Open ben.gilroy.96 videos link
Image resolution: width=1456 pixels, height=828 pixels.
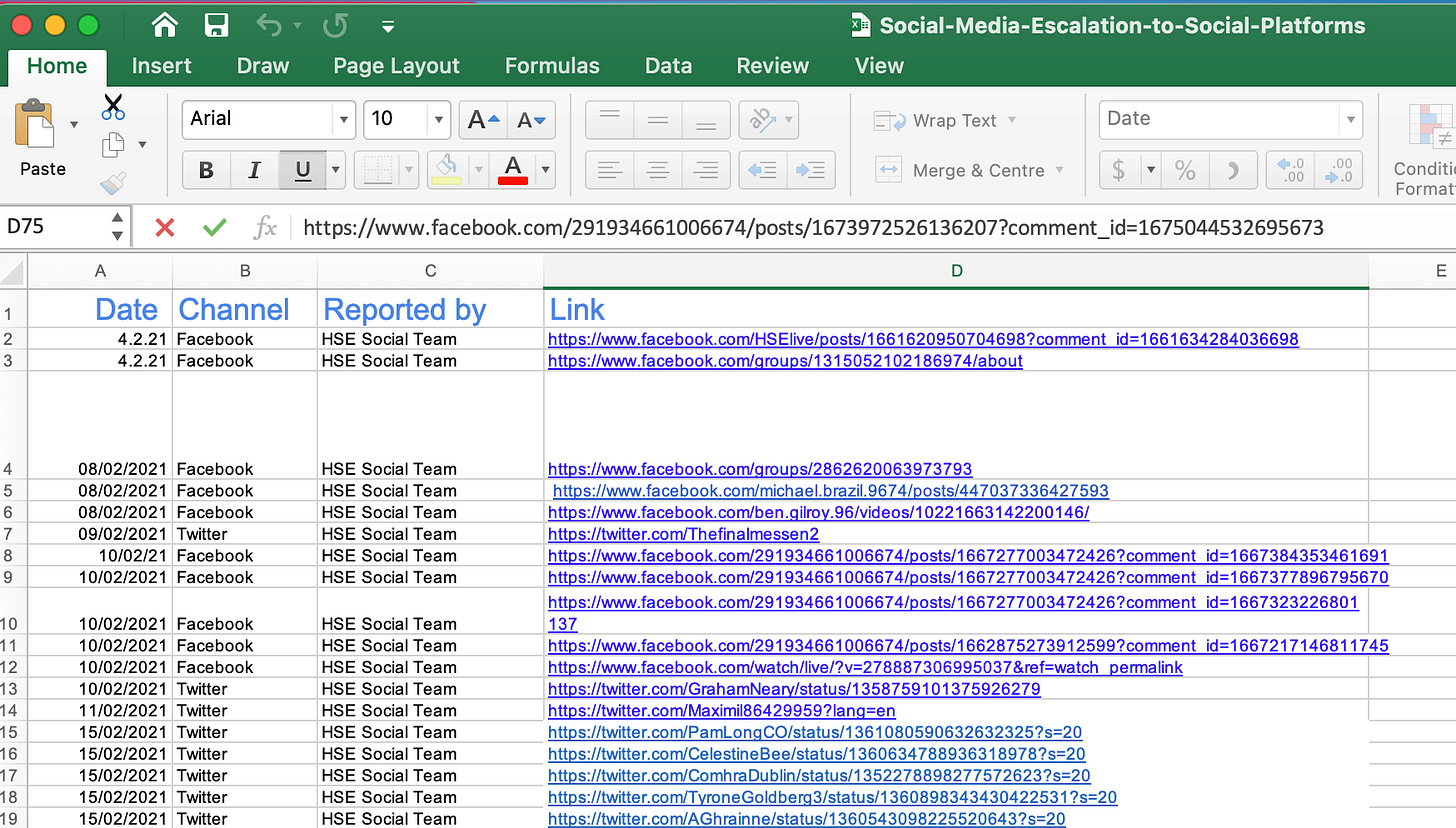pos(818,512)
